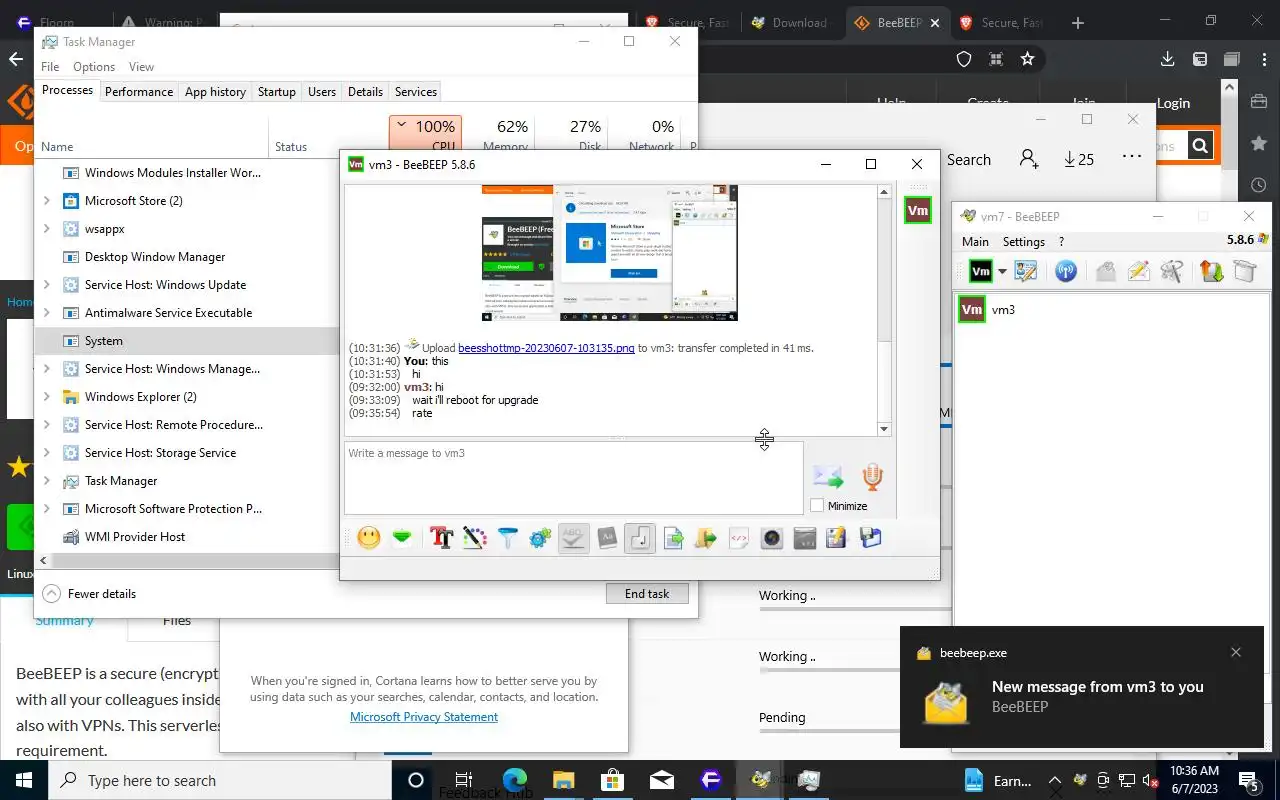Viewport: 1280px width, 800px height.
Task: Expand Windows Explorer (2) process group
Action: [x=46, y=397]
